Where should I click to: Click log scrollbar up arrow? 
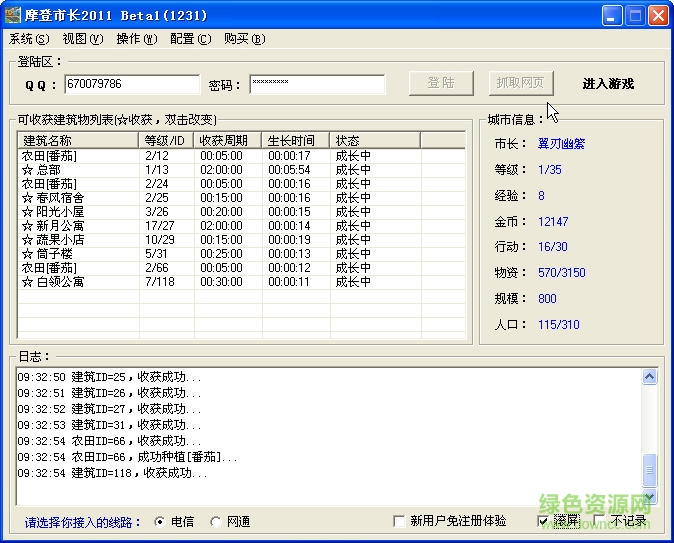pos(650,377)
